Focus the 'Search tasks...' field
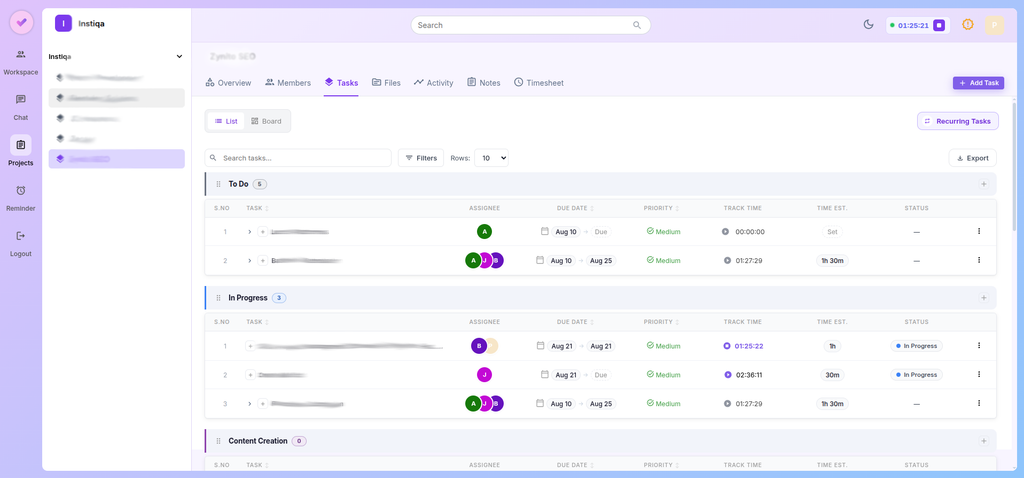 (x=298, y=158)
